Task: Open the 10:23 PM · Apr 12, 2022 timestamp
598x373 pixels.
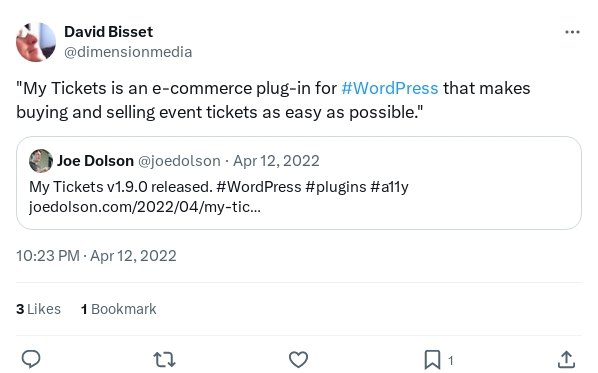Action: coord(96,256)
